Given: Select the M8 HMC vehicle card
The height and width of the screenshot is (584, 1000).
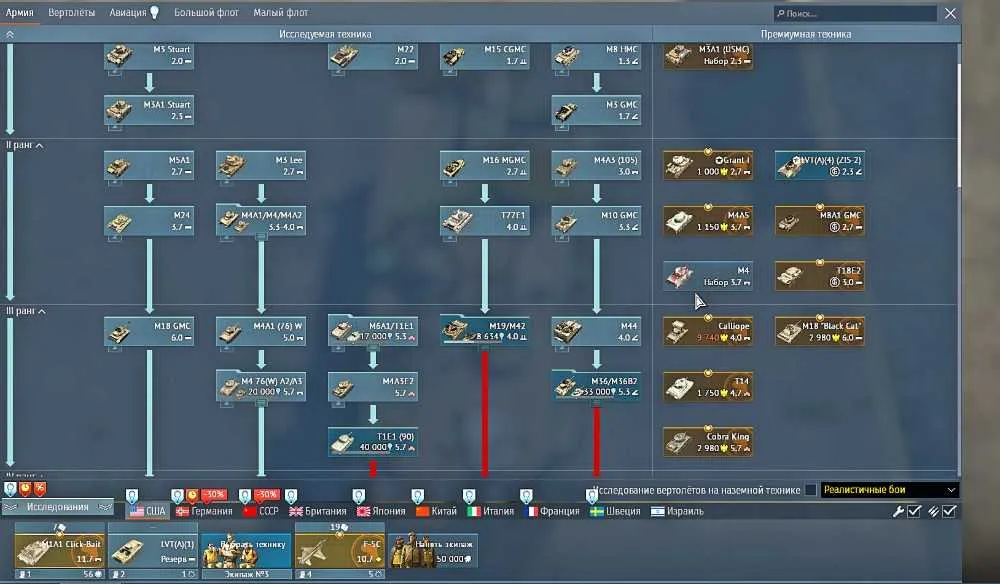Looking at the screenshot, I should tap(596, 56).
